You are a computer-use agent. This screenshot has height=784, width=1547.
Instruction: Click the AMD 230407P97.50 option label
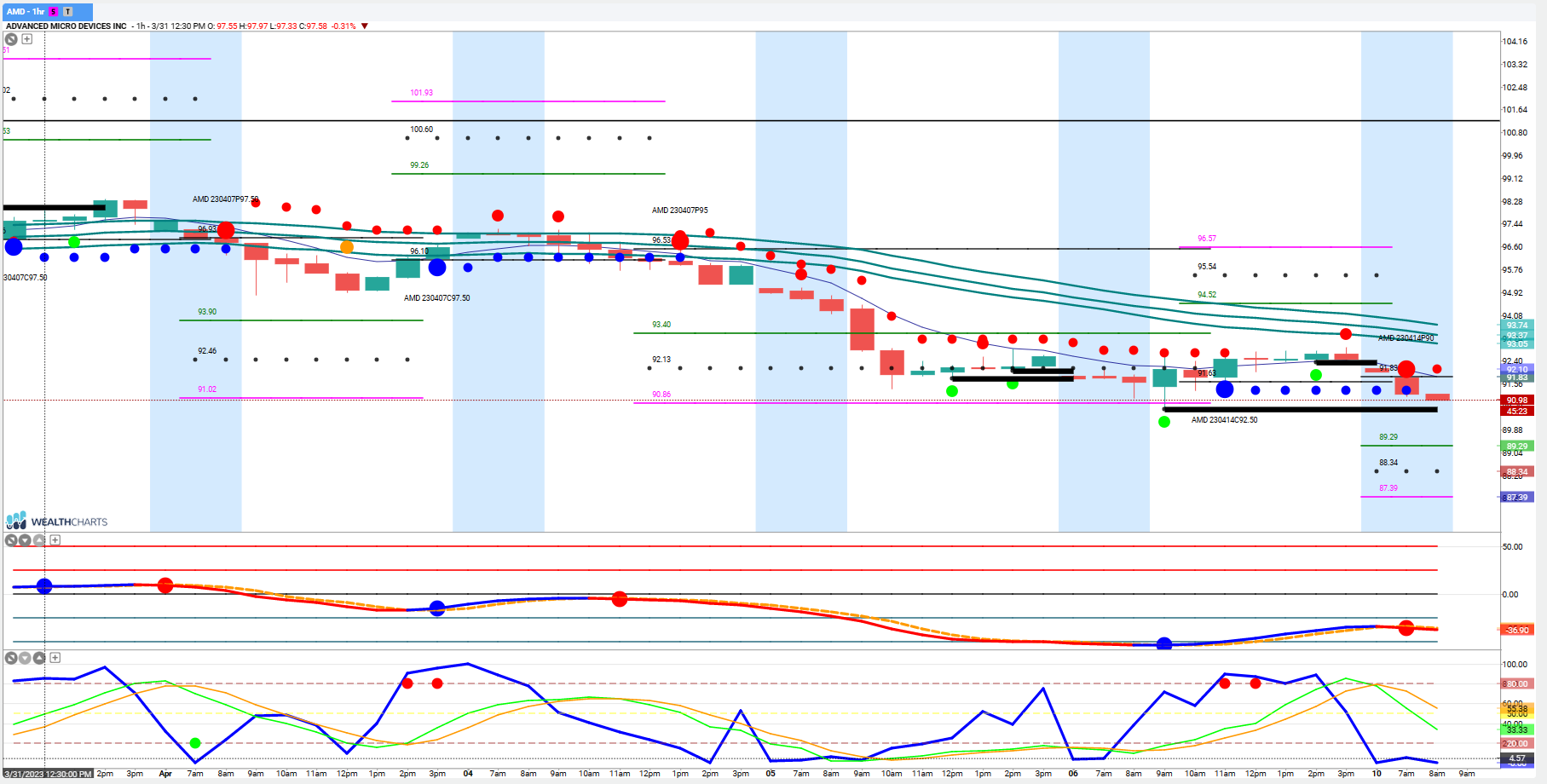pos(225,199)
